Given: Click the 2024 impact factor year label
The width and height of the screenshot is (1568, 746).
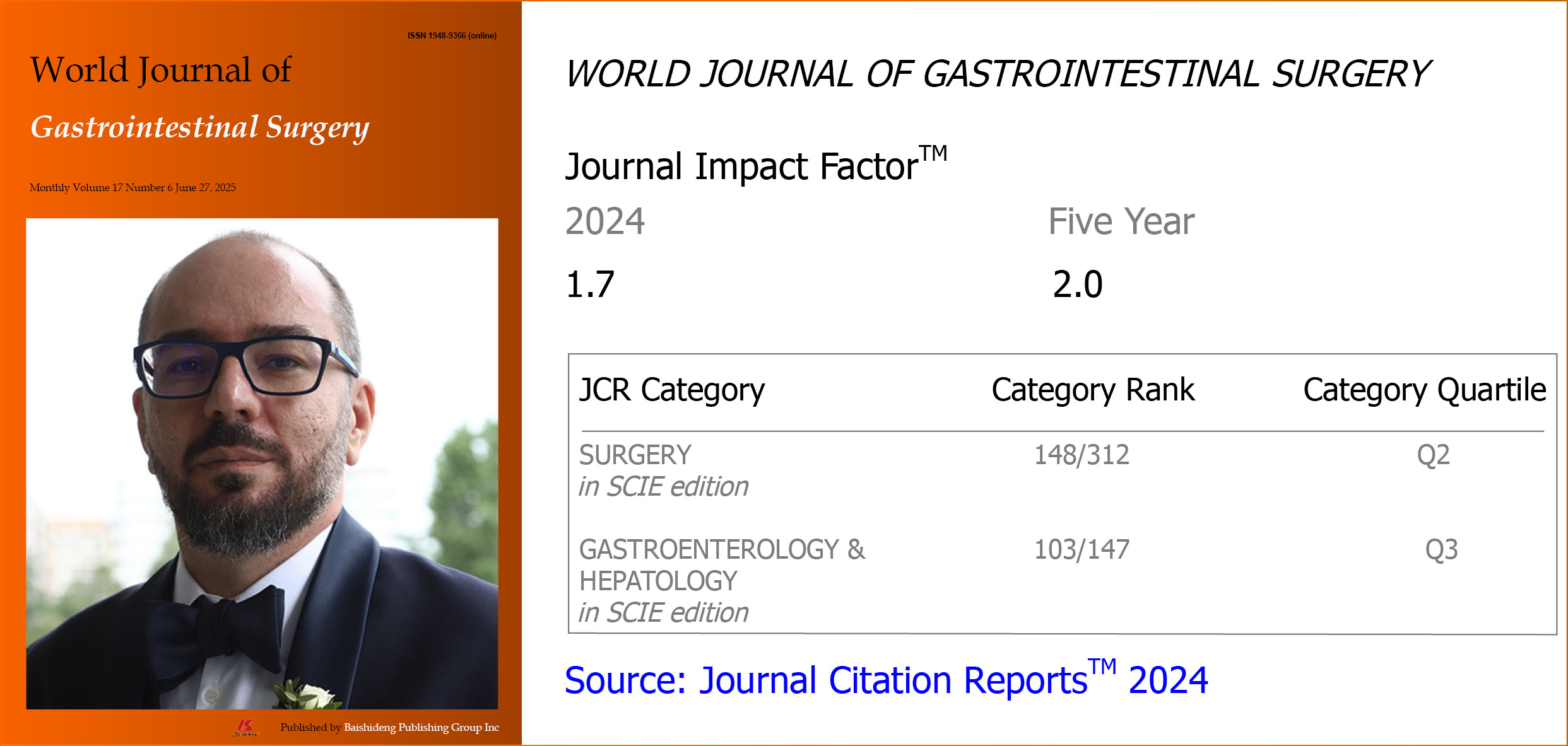Looking at the screenshot, I should [604, 221].
